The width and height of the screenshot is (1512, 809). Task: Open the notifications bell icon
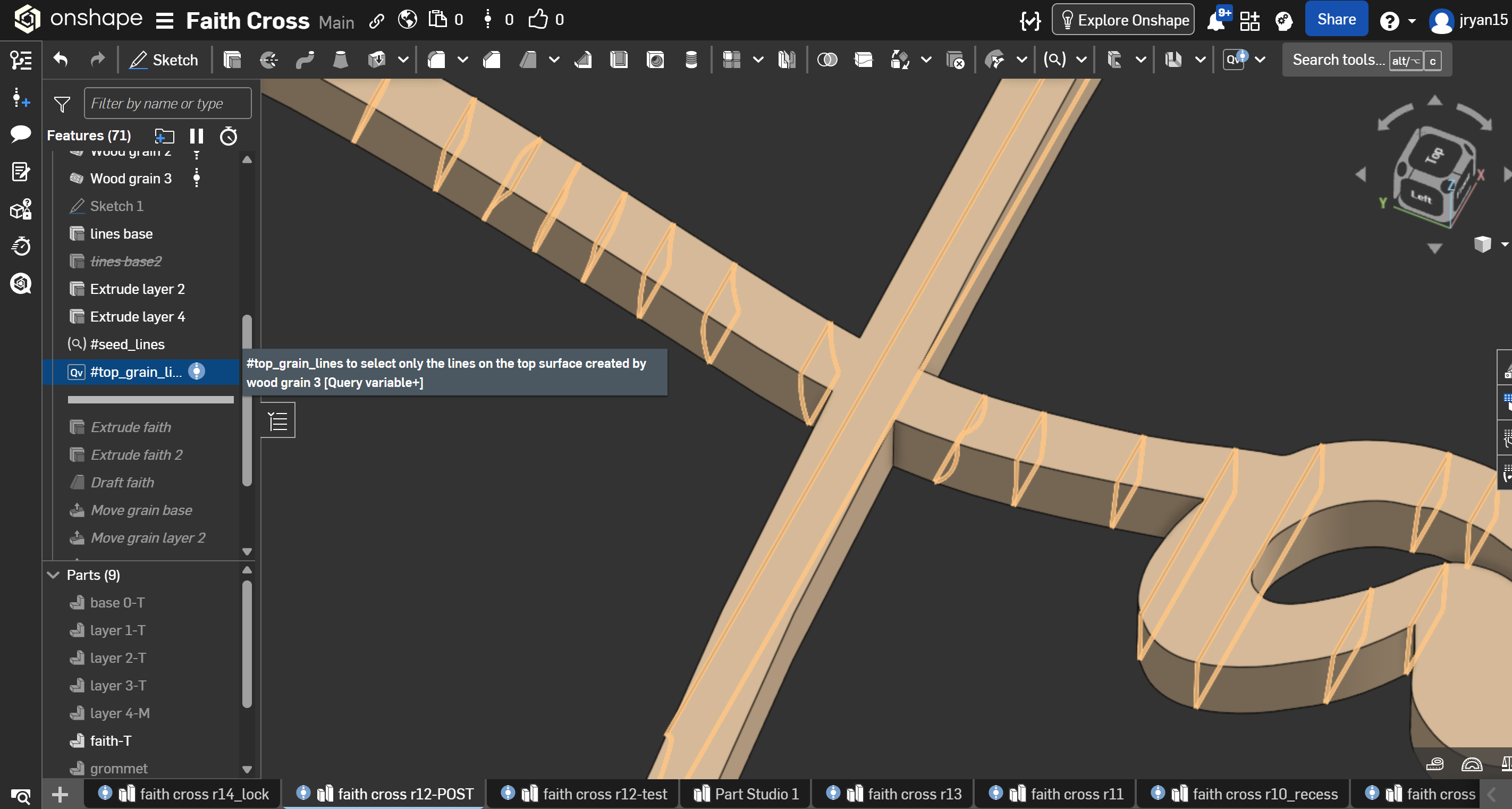tap(1215, 21)
